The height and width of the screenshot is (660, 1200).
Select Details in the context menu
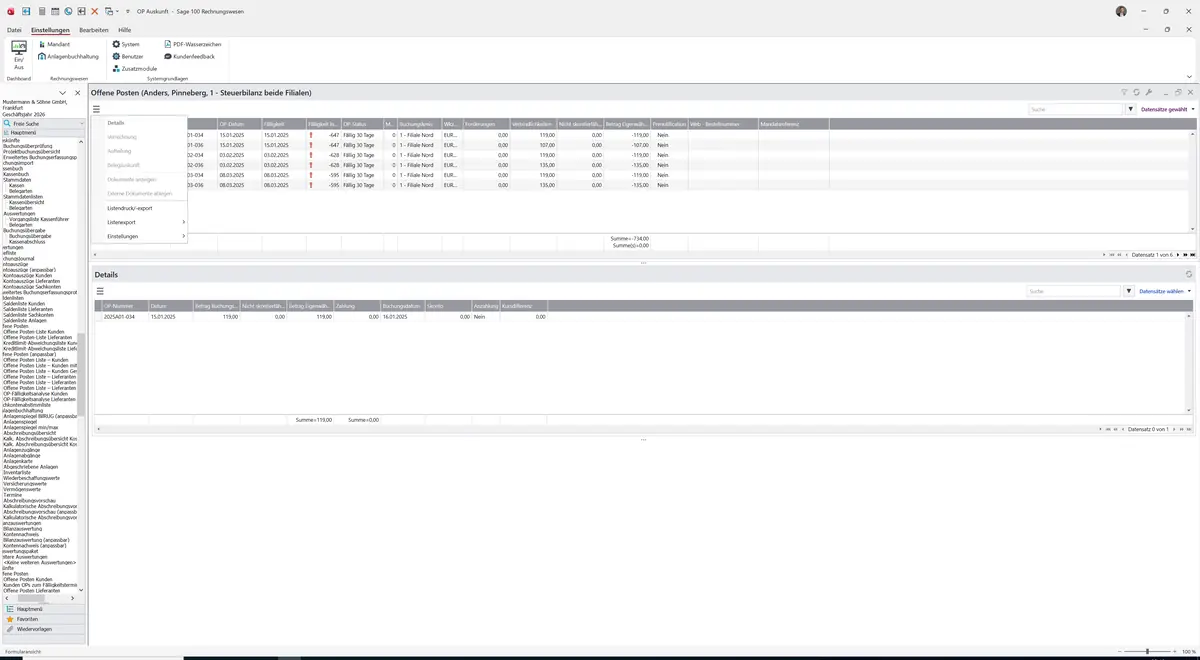(x=116, y=122)
